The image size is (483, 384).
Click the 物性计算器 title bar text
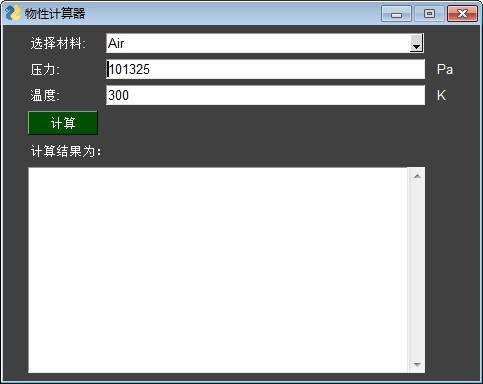[55, 14]
